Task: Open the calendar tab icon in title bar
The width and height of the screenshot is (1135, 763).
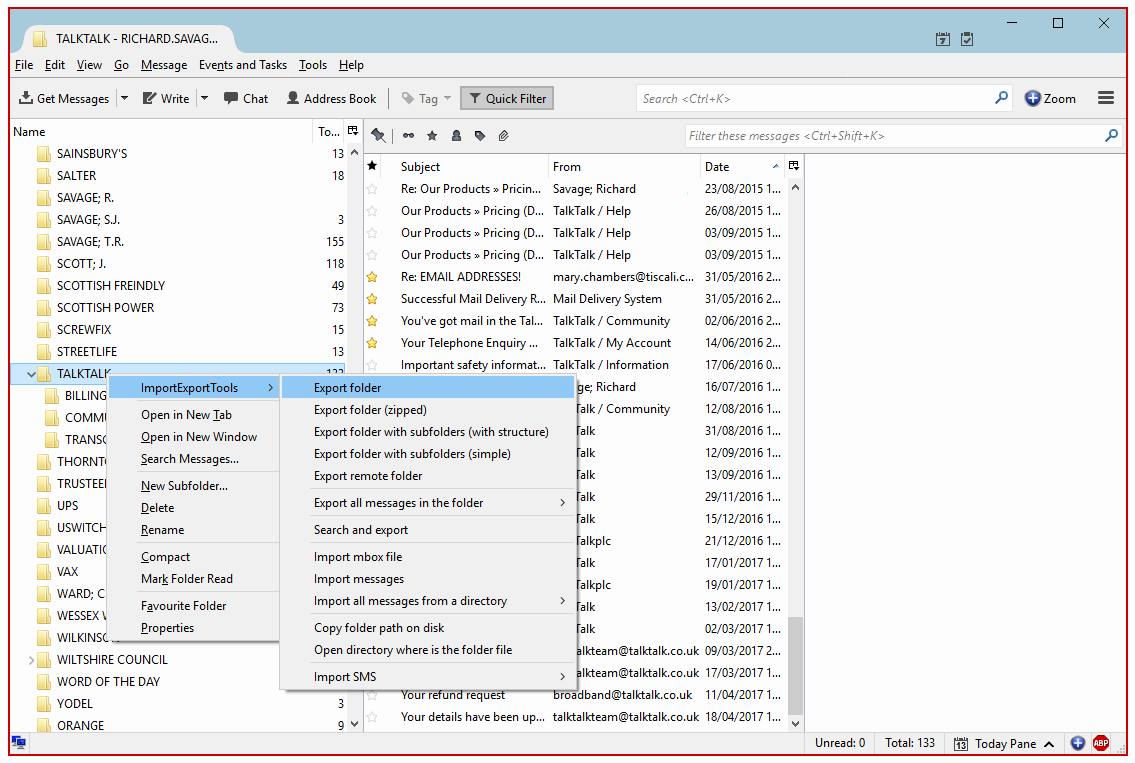Action: (942, 39)
